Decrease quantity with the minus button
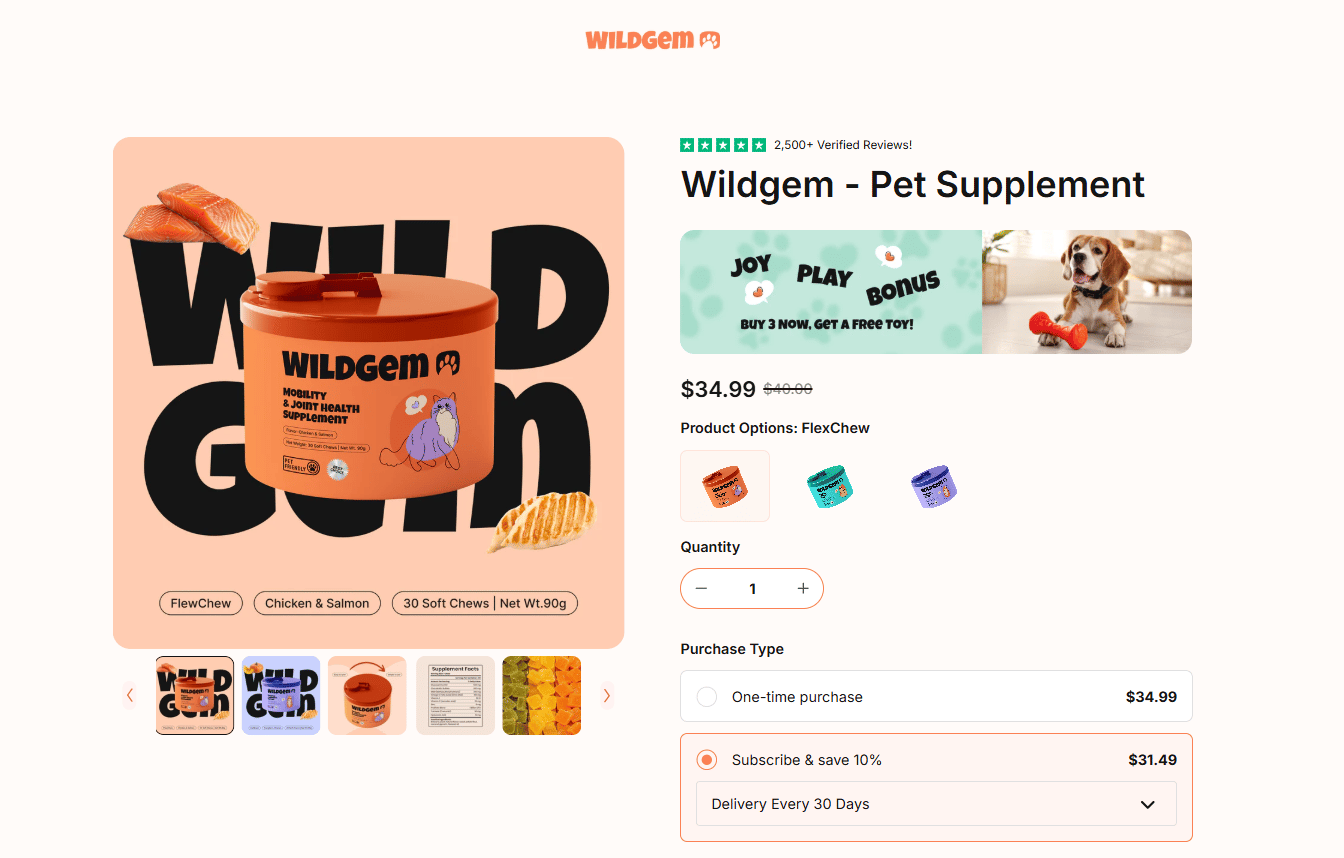This screenshot has height=858, width=1344. pyautogui.click(x=701, y=588)
